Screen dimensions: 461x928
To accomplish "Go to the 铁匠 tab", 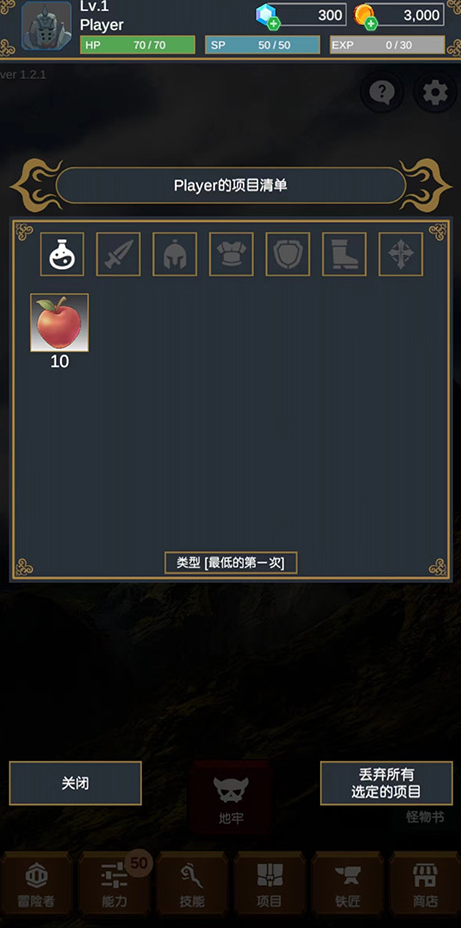I will 347,884.
